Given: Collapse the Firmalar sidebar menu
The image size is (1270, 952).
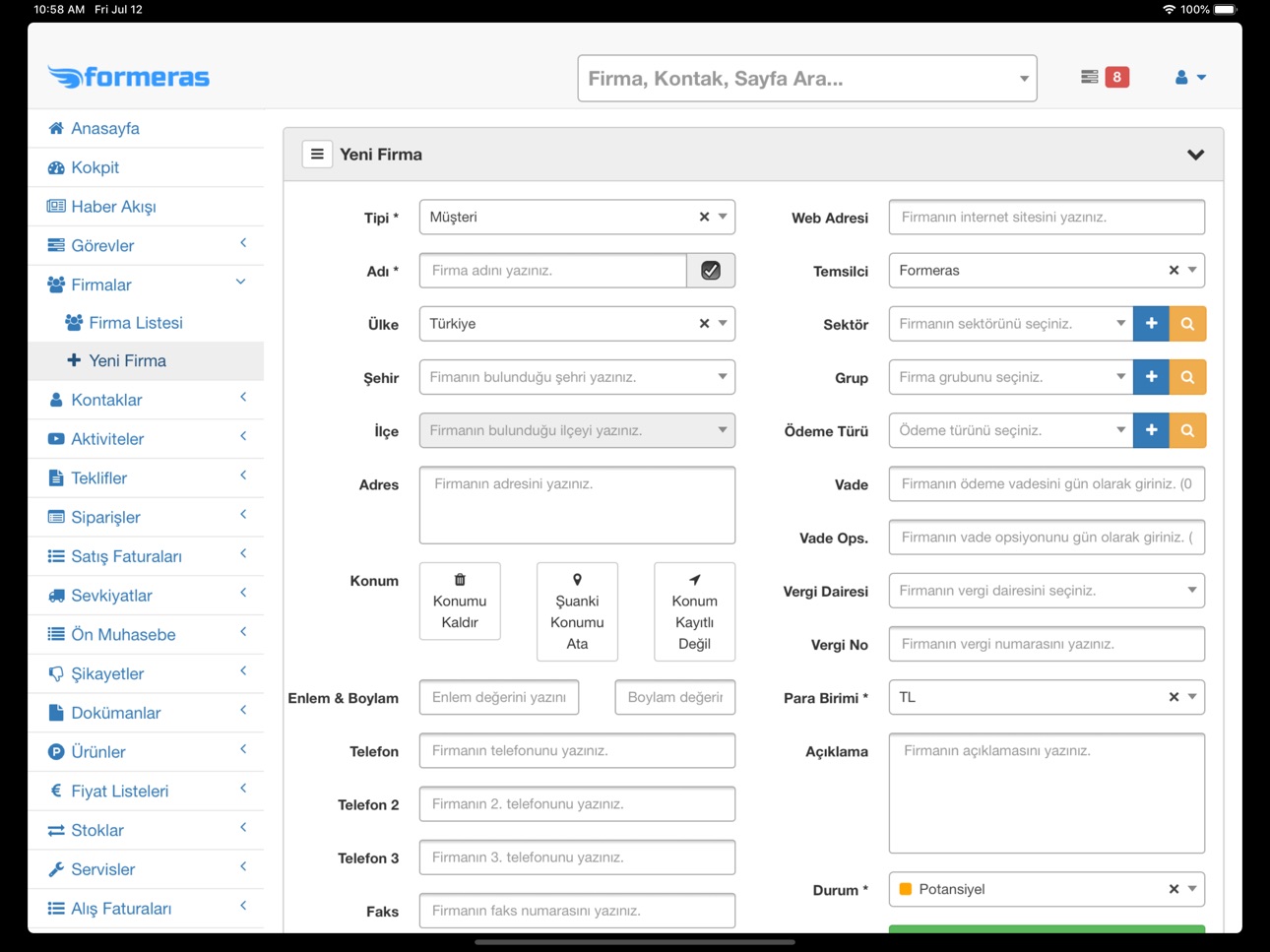Looking at the screenshot, I should tap(146, 285).
